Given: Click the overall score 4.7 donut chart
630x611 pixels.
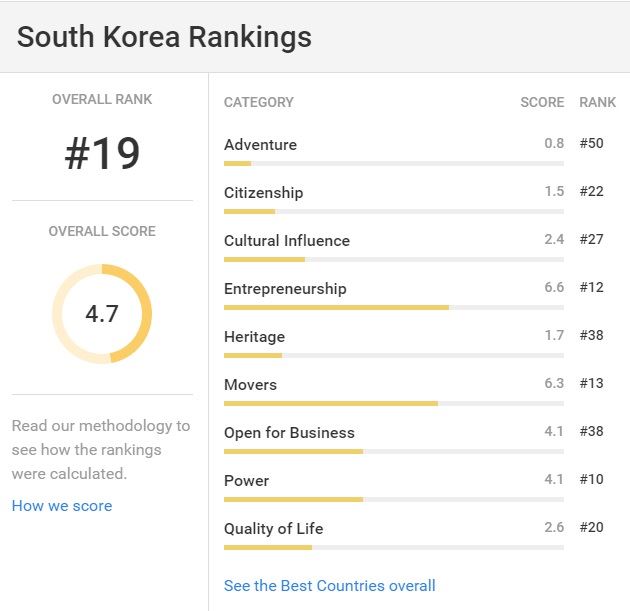Looking at the screenshot, I should point(102,314).
